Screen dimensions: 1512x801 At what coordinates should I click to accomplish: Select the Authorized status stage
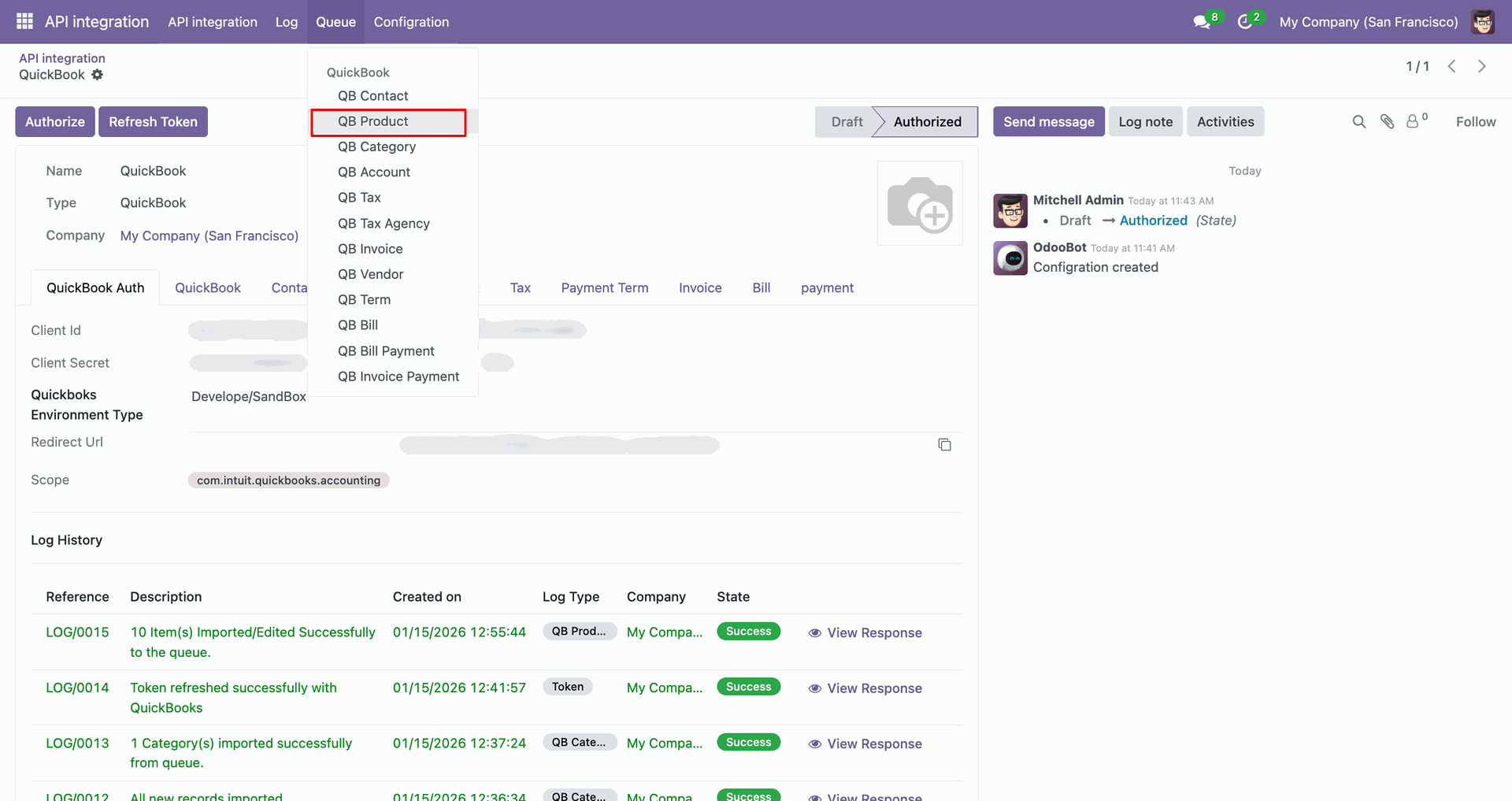927,121
